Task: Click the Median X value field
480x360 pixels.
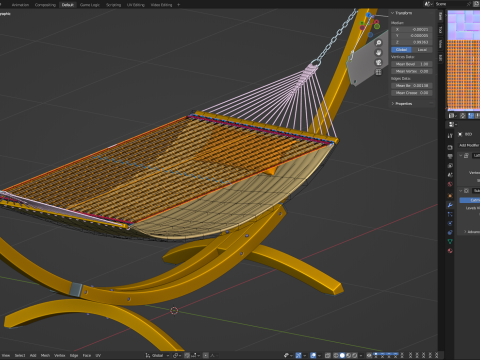Action: (x=412, y=29)
